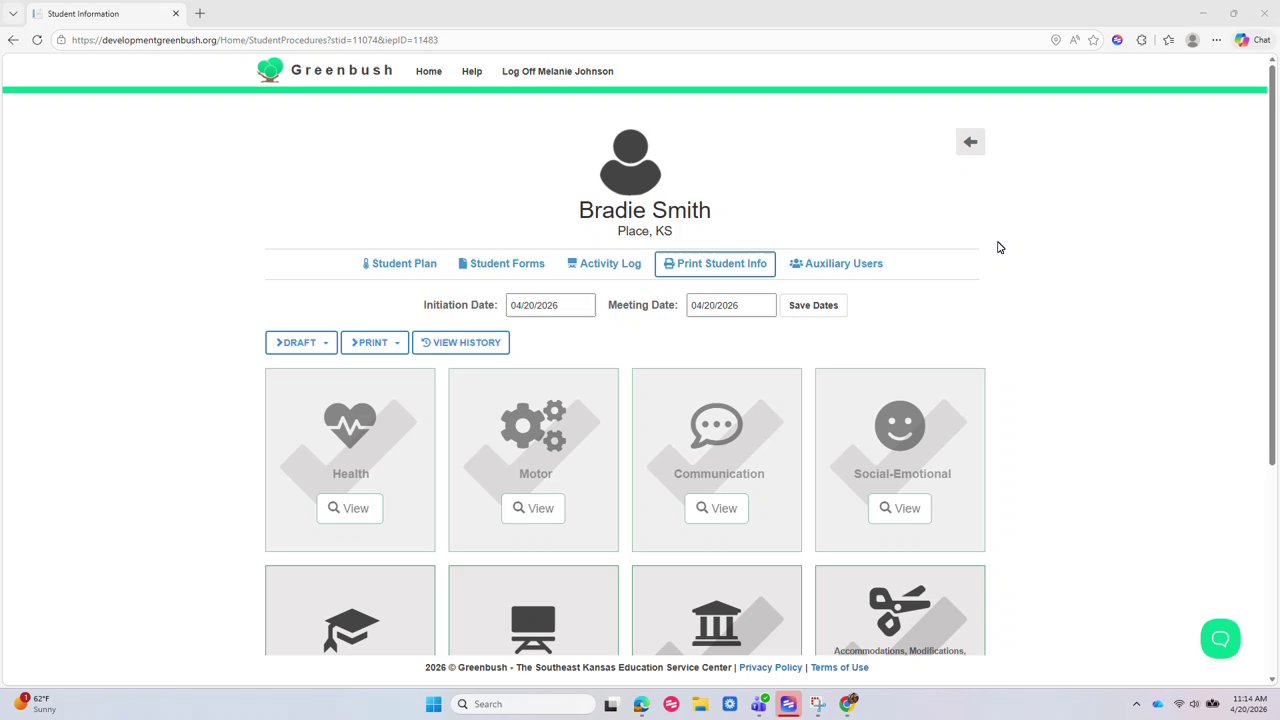This screenshot has height=720, width=1280.
Task: Close the Student Information tab
Action: 176,14
